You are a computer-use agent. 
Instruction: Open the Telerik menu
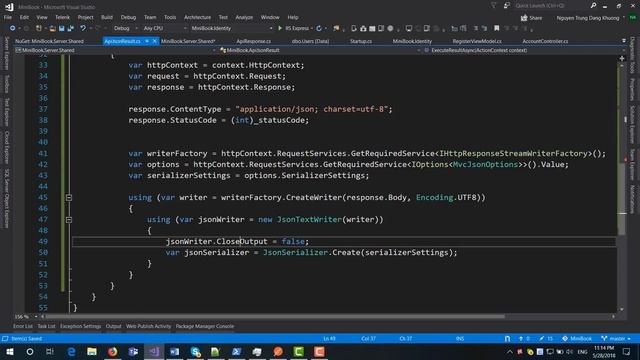62,17
